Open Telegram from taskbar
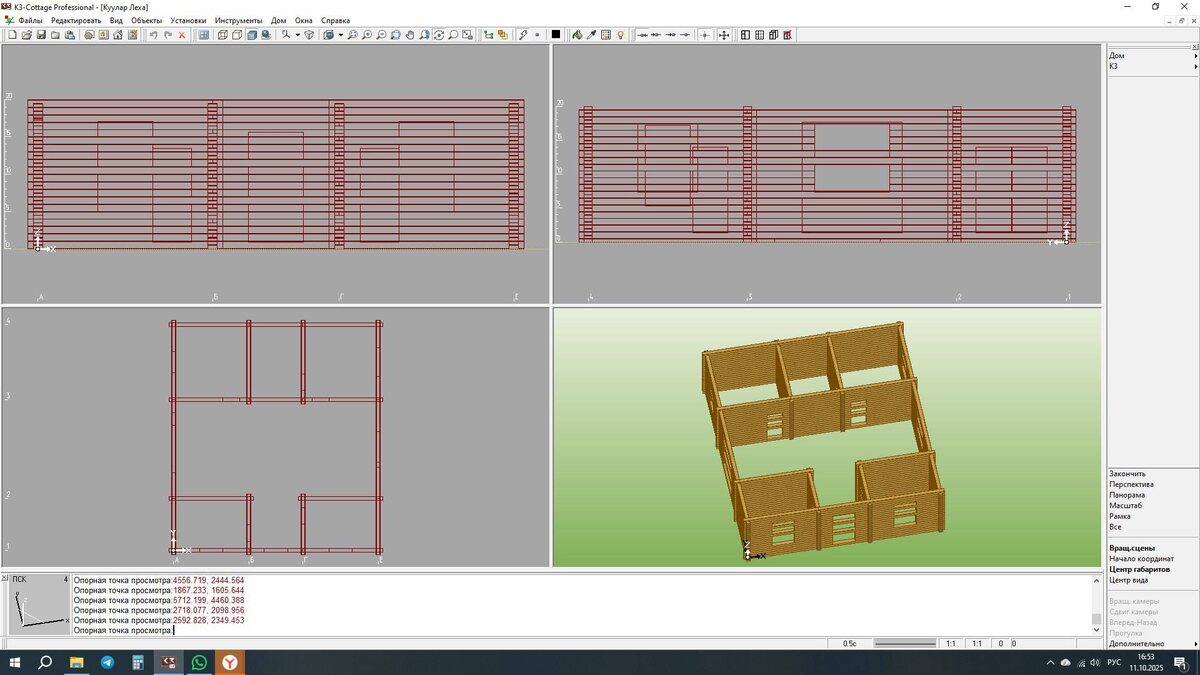 [107, 662]
